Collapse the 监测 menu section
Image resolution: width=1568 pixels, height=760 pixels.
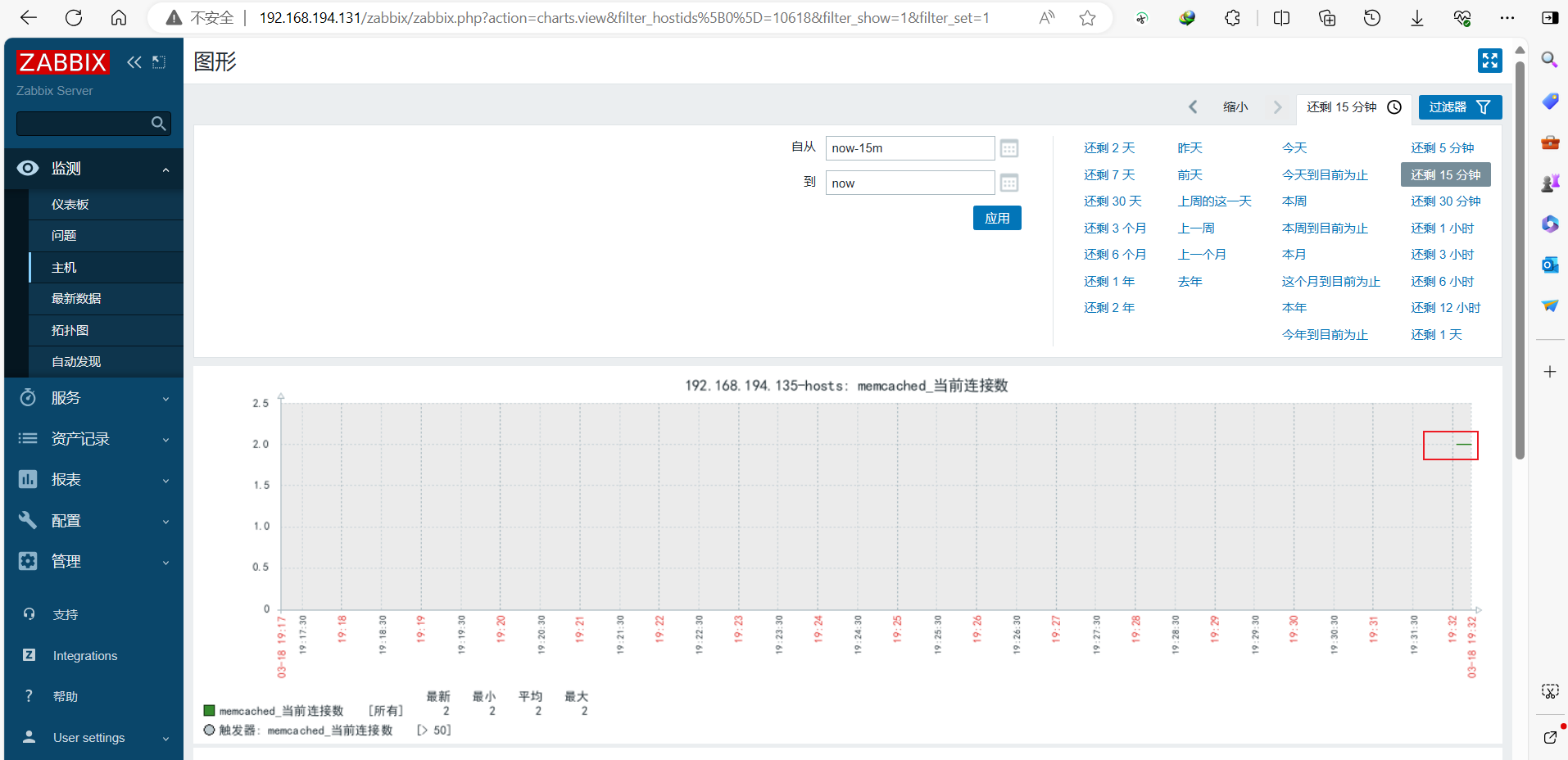[94, 169]
